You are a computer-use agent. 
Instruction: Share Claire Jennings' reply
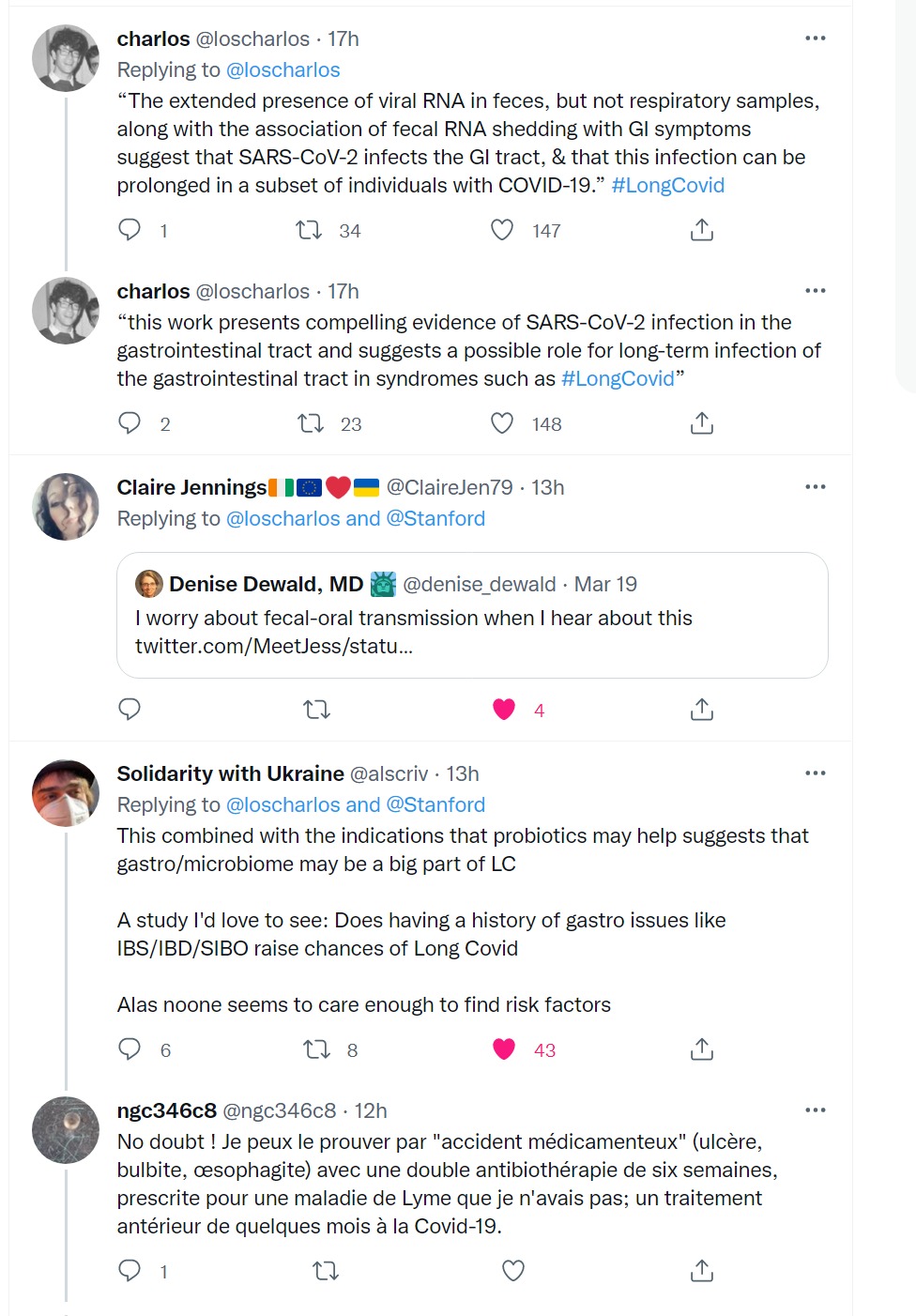702,710
